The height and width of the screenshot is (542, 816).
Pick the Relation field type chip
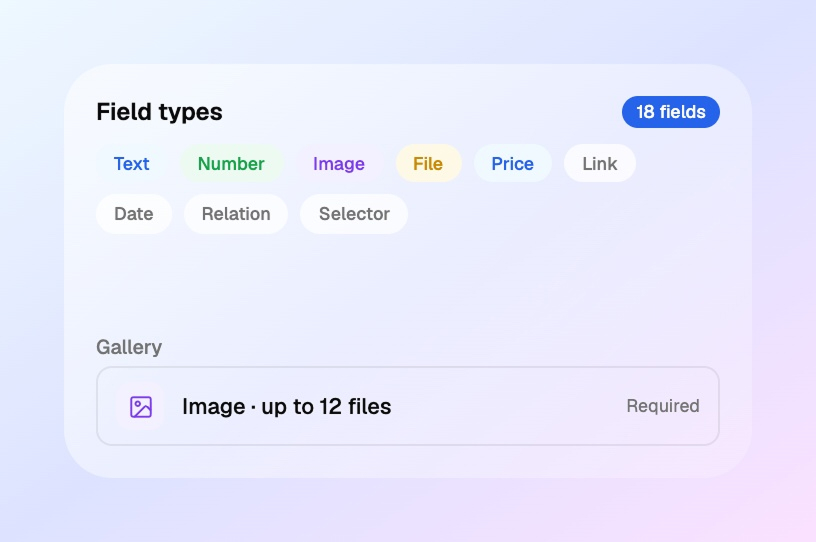(x=236, y=214)
